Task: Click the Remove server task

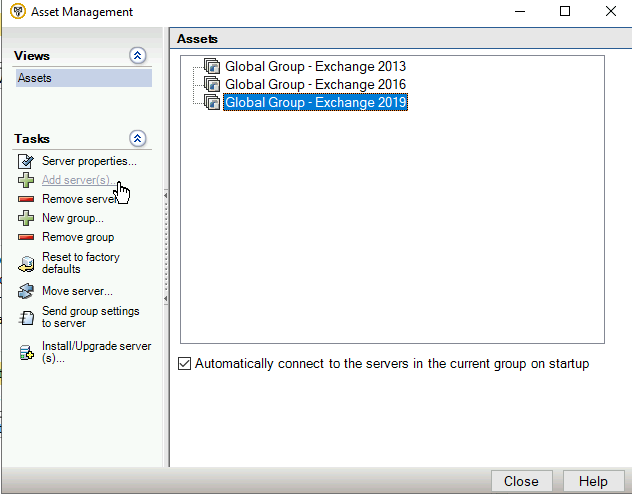Action: pyautogui.click(x=79, y=199)
